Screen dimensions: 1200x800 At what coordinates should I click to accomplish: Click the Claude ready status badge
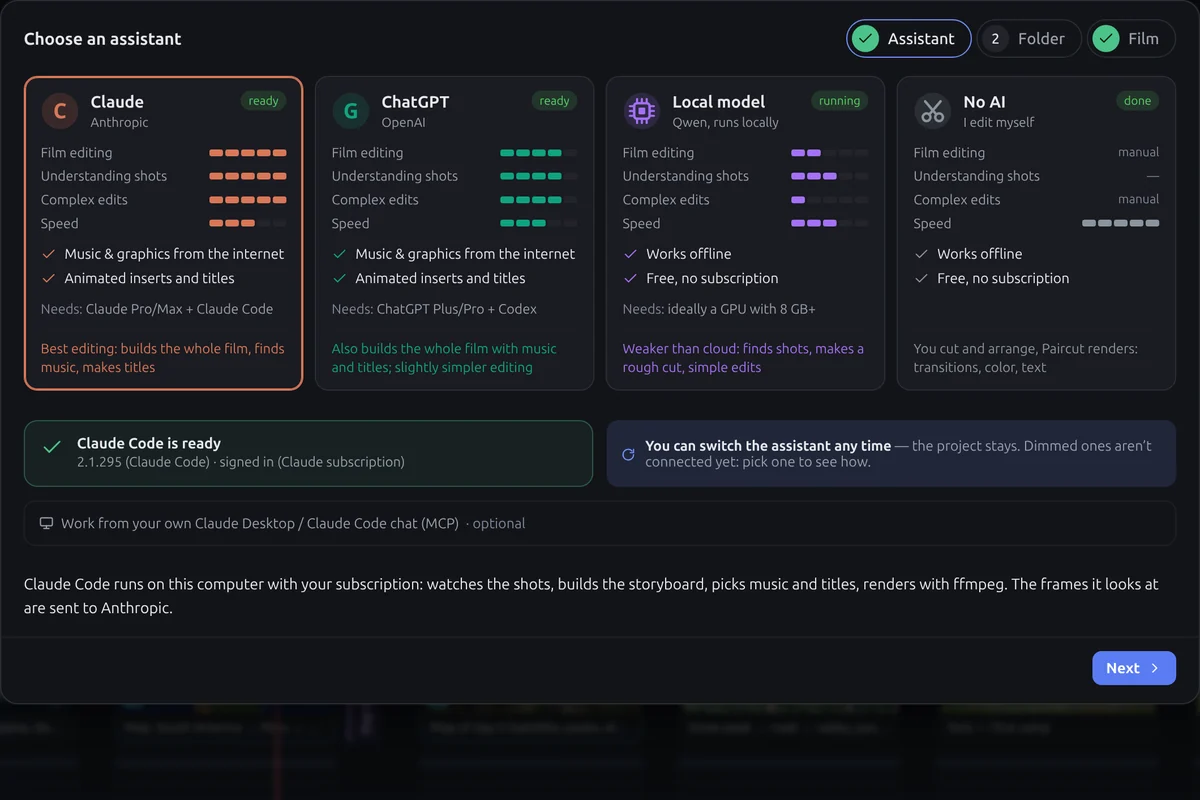click(264, 101)
